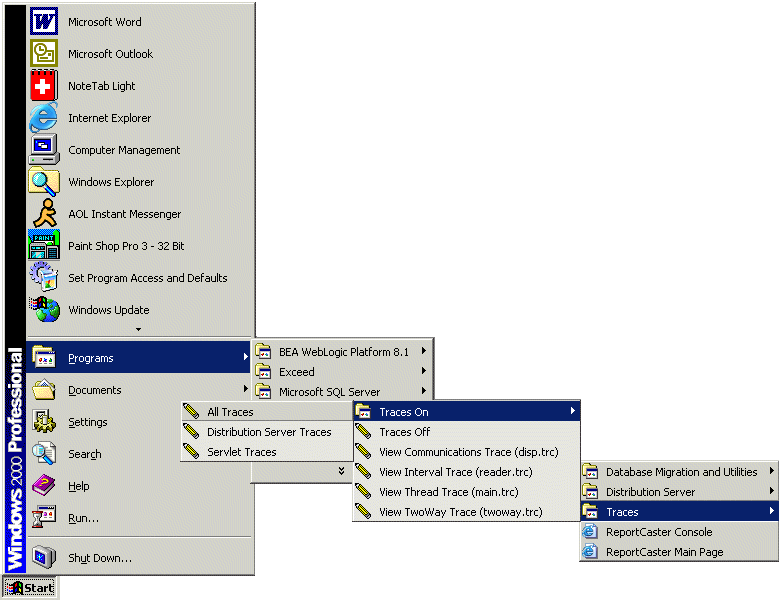Click AOL Instant Messenger running-man icon

click(x=45, y=213)
